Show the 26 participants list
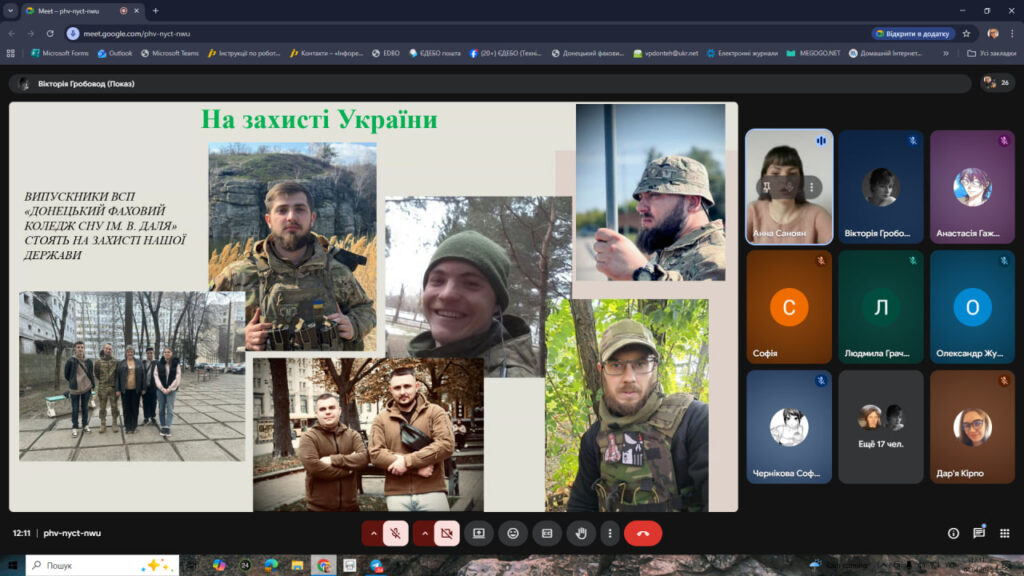 coord(996,83)
